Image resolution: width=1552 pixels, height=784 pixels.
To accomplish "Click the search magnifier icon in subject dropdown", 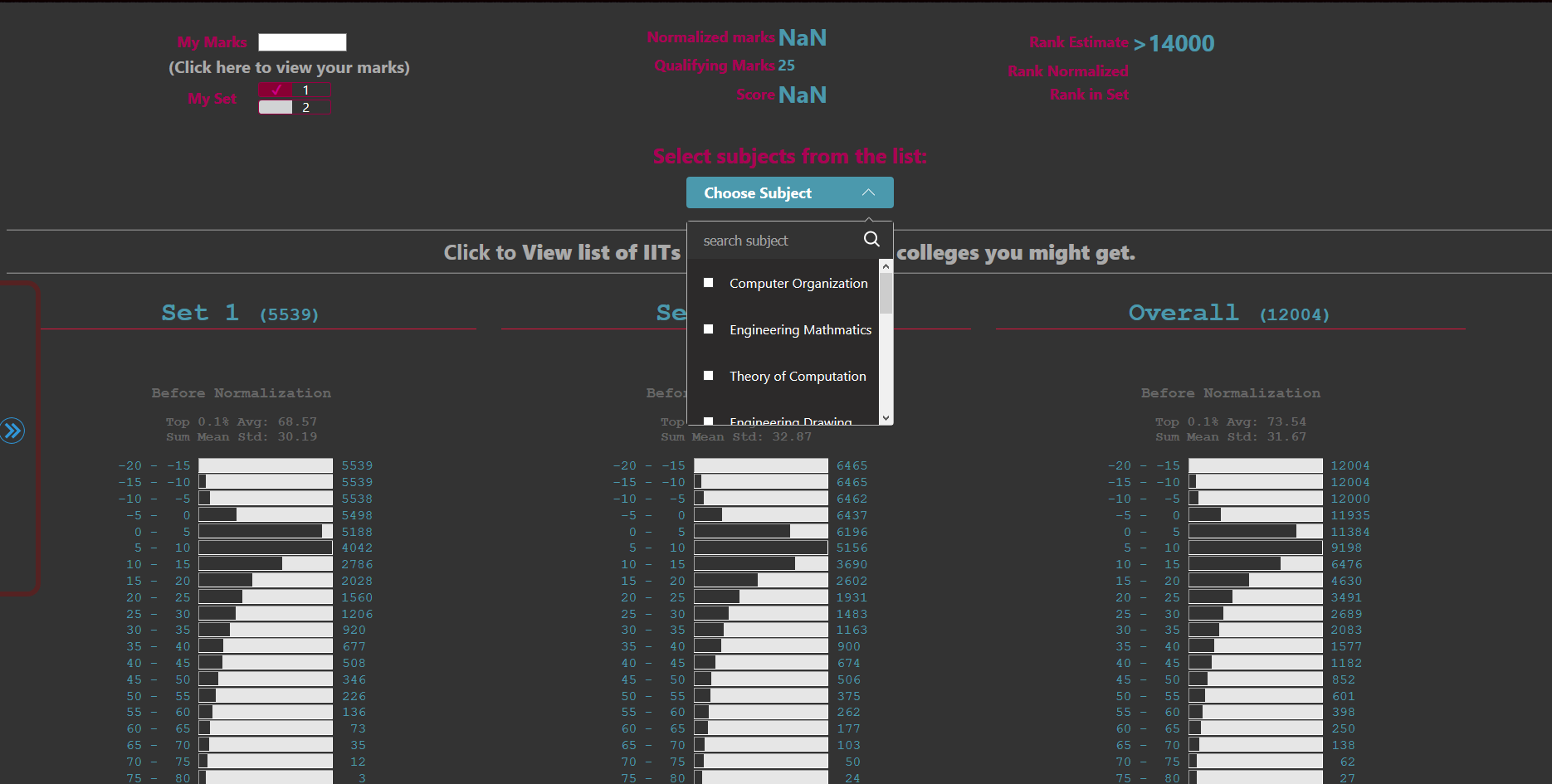I will point(871,239).
